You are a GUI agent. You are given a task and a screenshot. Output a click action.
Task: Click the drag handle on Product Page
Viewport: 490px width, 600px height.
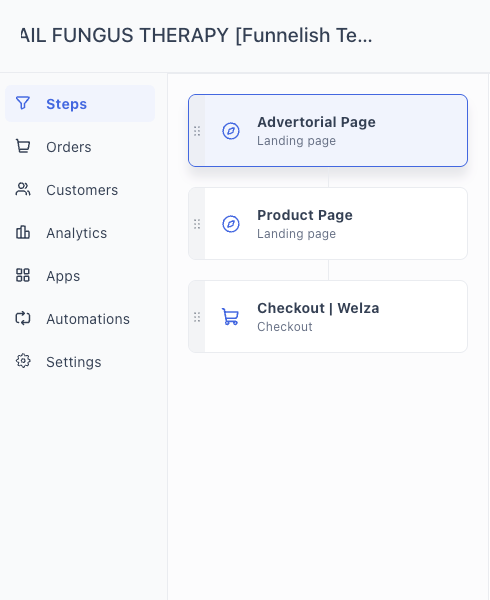[197, 224]
